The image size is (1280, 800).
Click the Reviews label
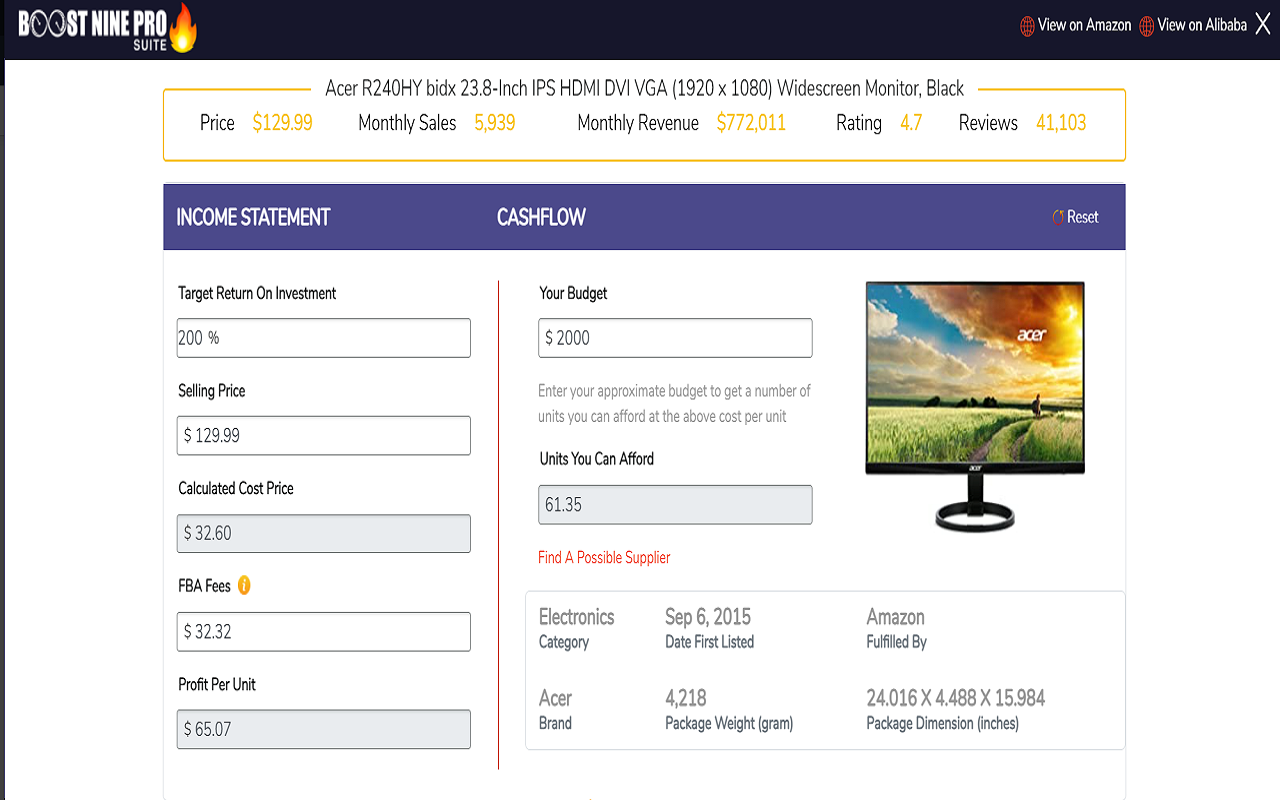click(x=988, y=123)
